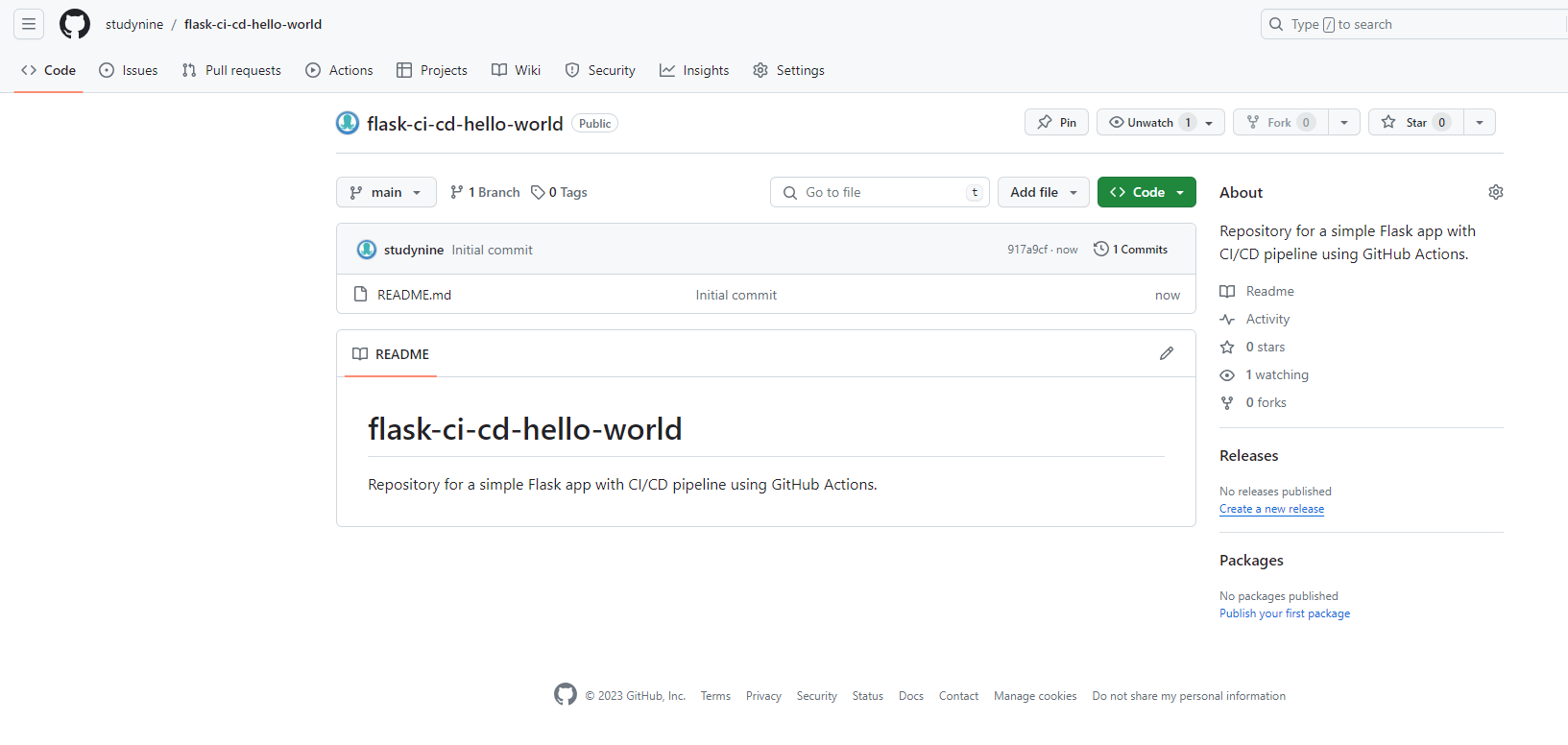
Task: Open the repository Settings tab
Action: click(788, 70)
